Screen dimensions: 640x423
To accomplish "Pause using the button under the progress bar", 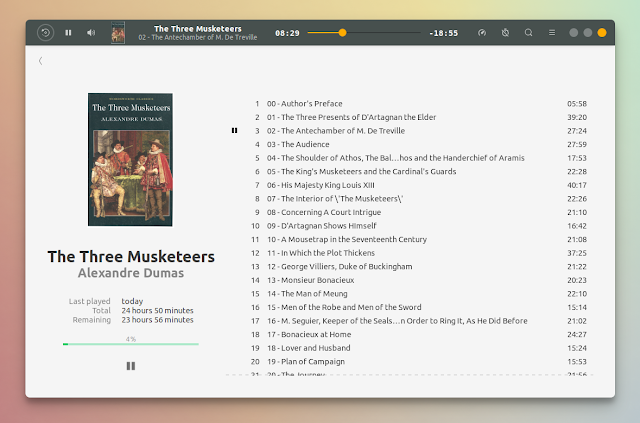I will tap(131, 366).
